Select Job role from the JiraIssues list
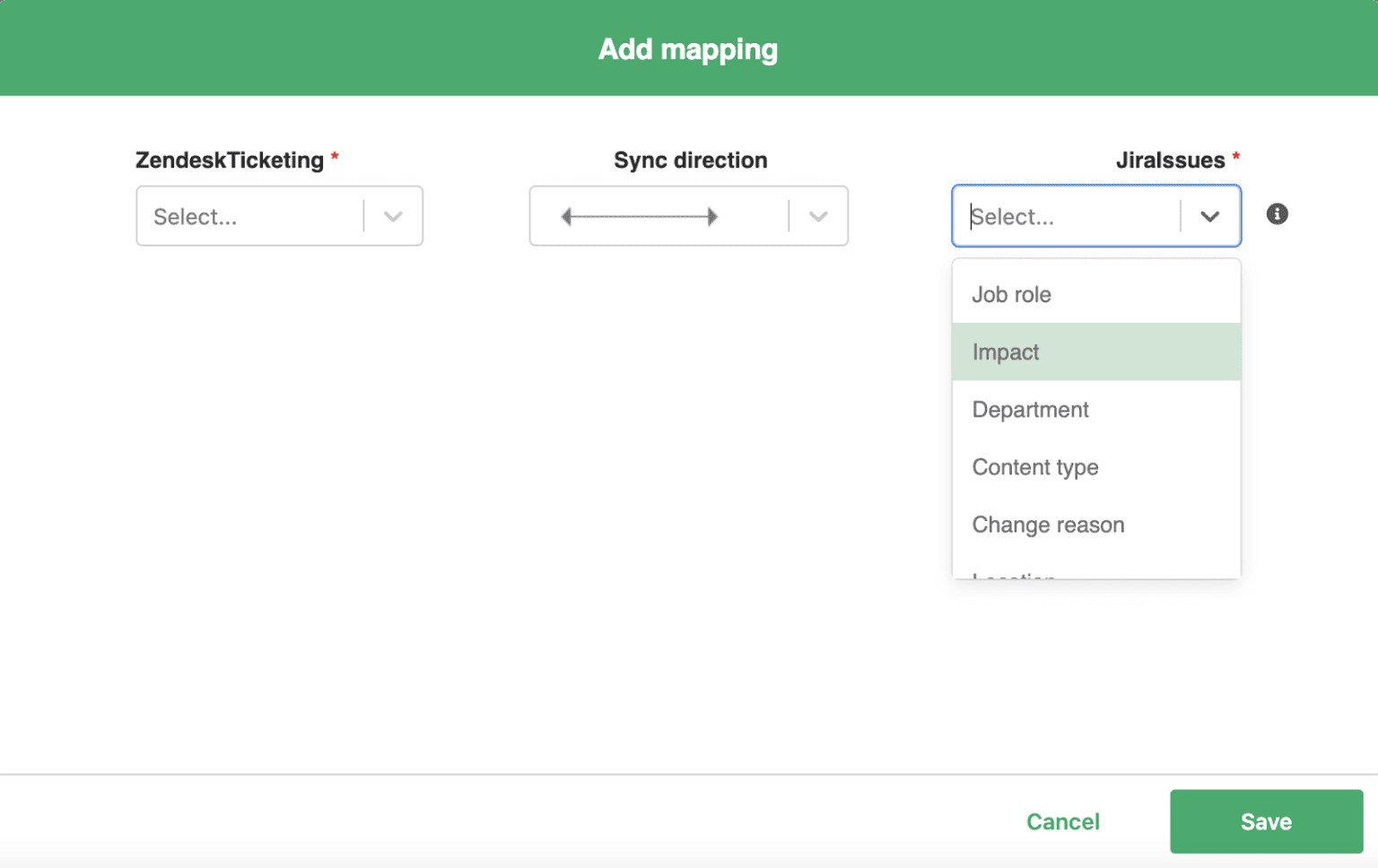The image size is (1378, 868). [1011, 294]
